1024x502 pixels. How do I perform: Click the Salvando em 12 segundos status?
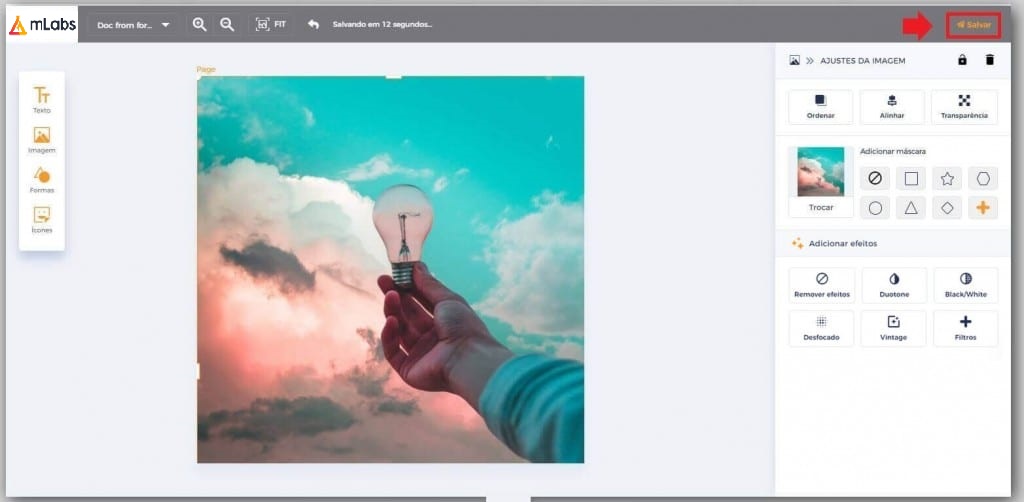pyautogui.click(x=383, y=25)
